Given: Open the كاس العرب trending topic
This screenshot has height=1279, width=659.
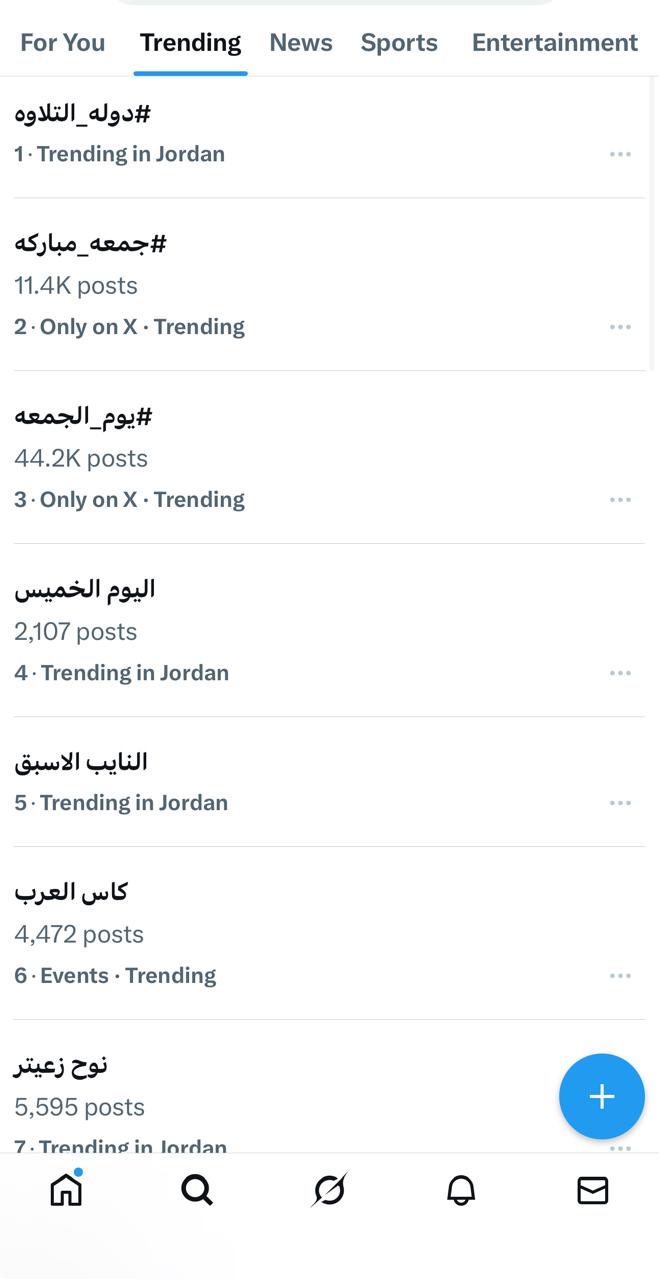Looking at the screenshot, I should pos(71,892).
